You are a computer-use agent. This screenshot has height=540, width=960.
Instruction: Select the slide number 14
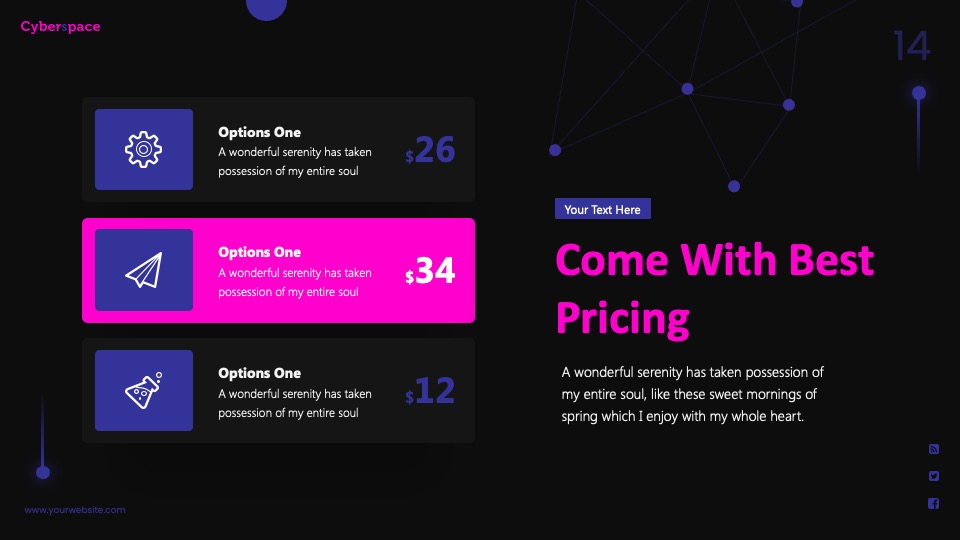coord(912,46)
